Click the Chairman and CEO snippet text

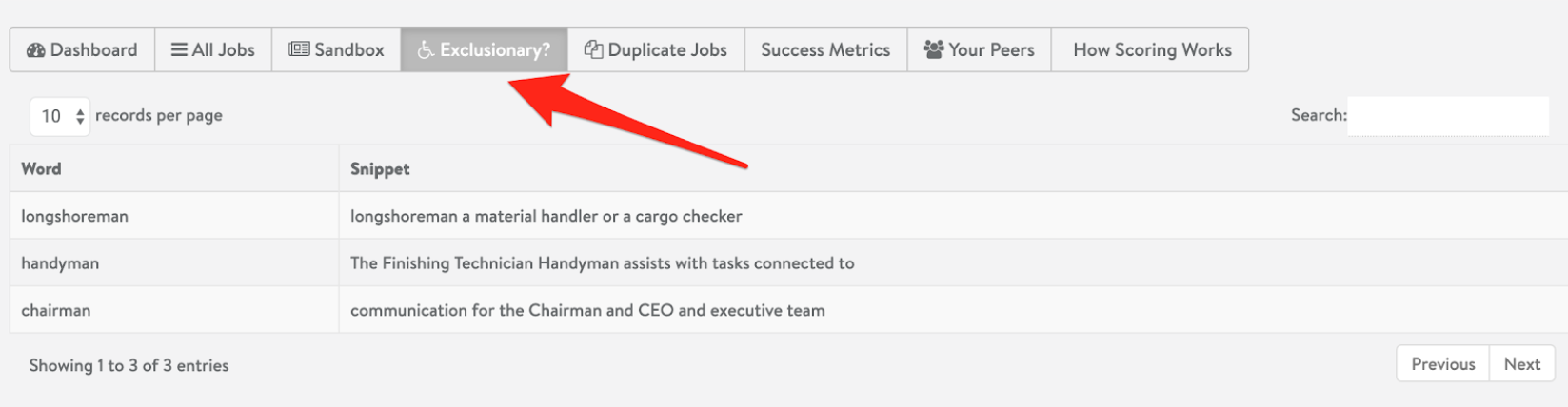click(x=587, y=310)
